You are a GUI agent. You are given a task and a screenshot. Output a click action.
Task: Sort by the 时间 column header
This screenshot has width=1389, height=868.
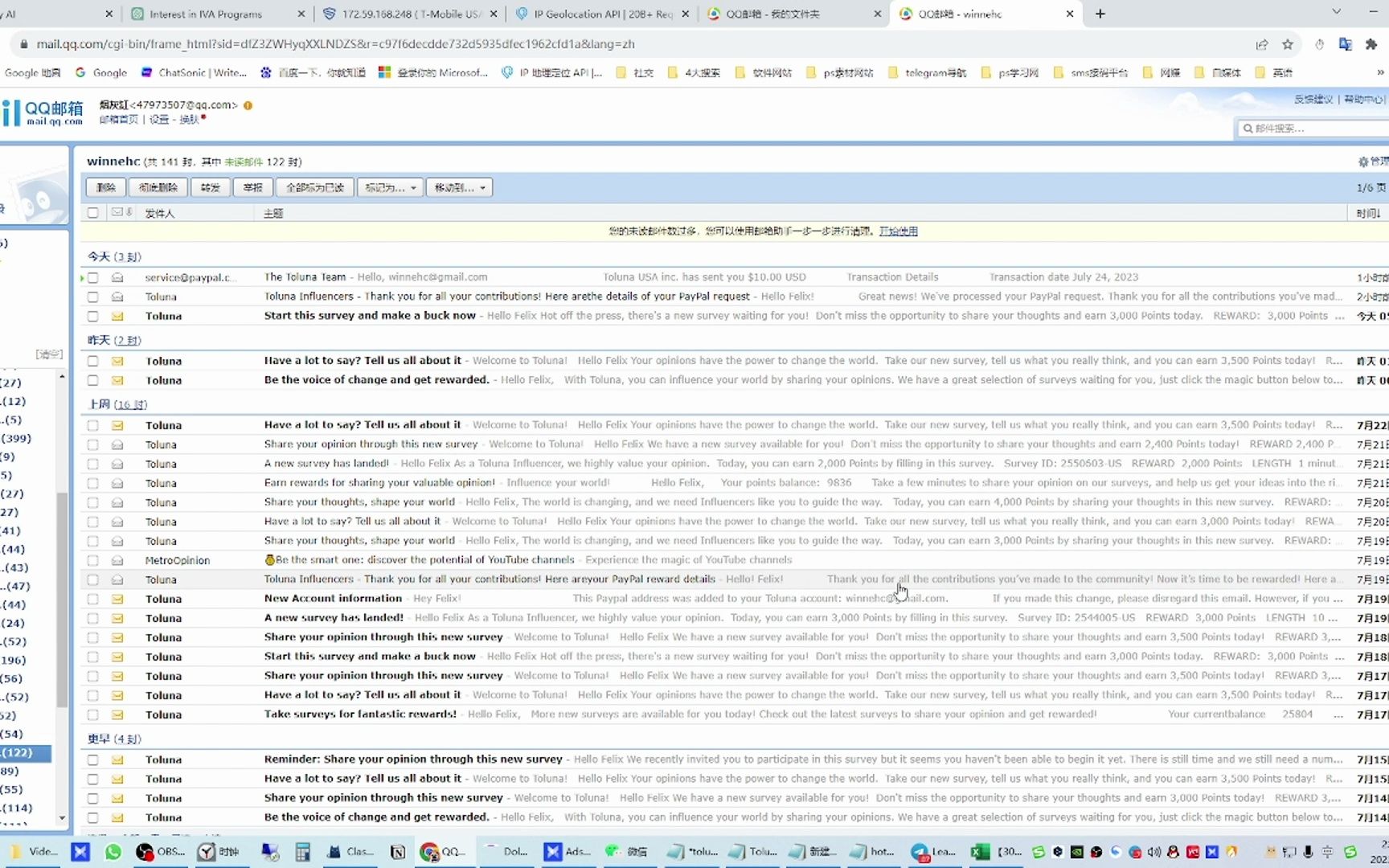pyautogui.click(x=1367, y=213)
